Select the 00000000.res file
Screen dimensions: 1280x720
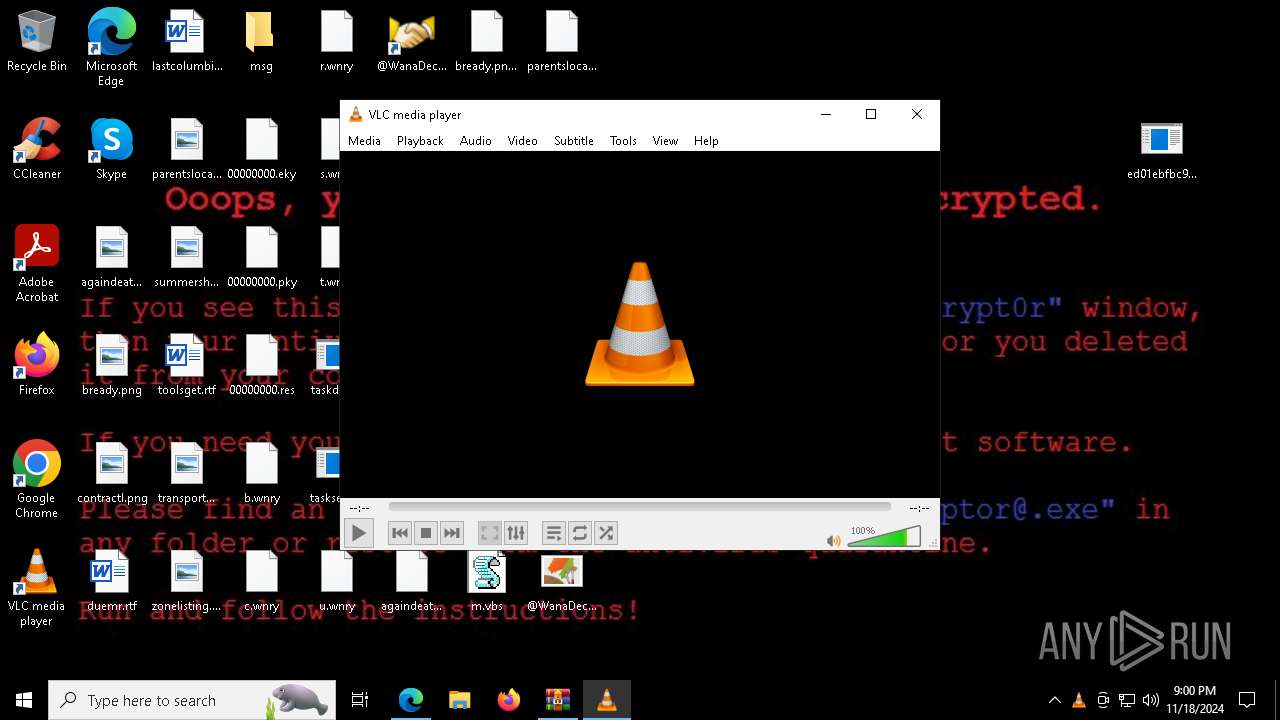tap(262, 365)
